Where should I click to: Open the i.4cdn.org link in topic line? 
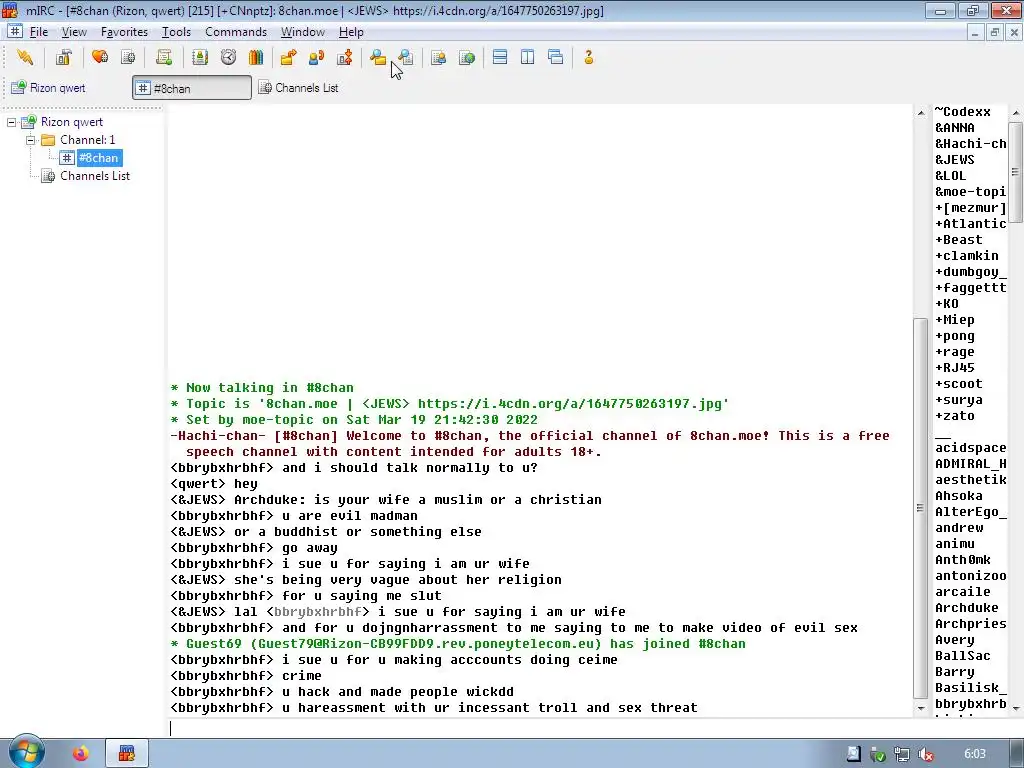(569, 404)
